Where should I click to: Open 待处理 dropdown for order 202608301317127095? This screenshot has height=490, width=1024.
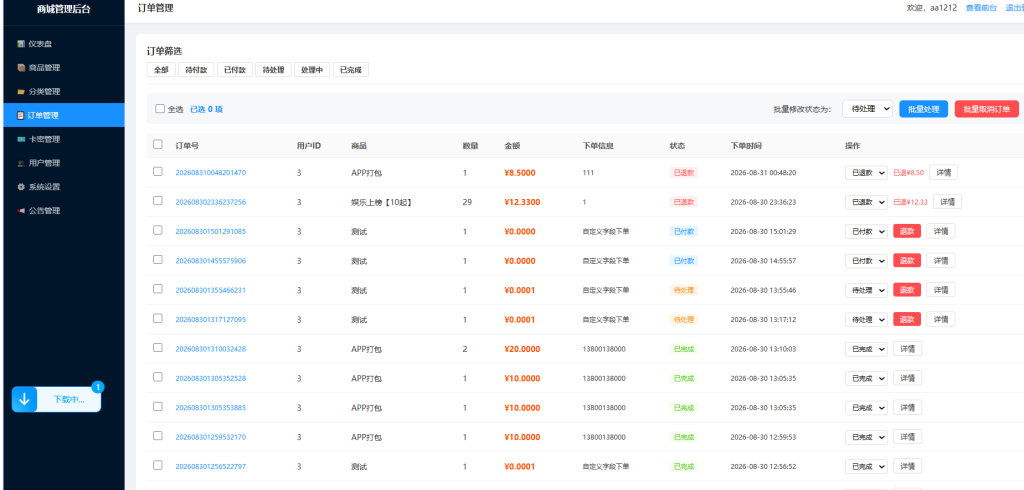pos(866,319)
